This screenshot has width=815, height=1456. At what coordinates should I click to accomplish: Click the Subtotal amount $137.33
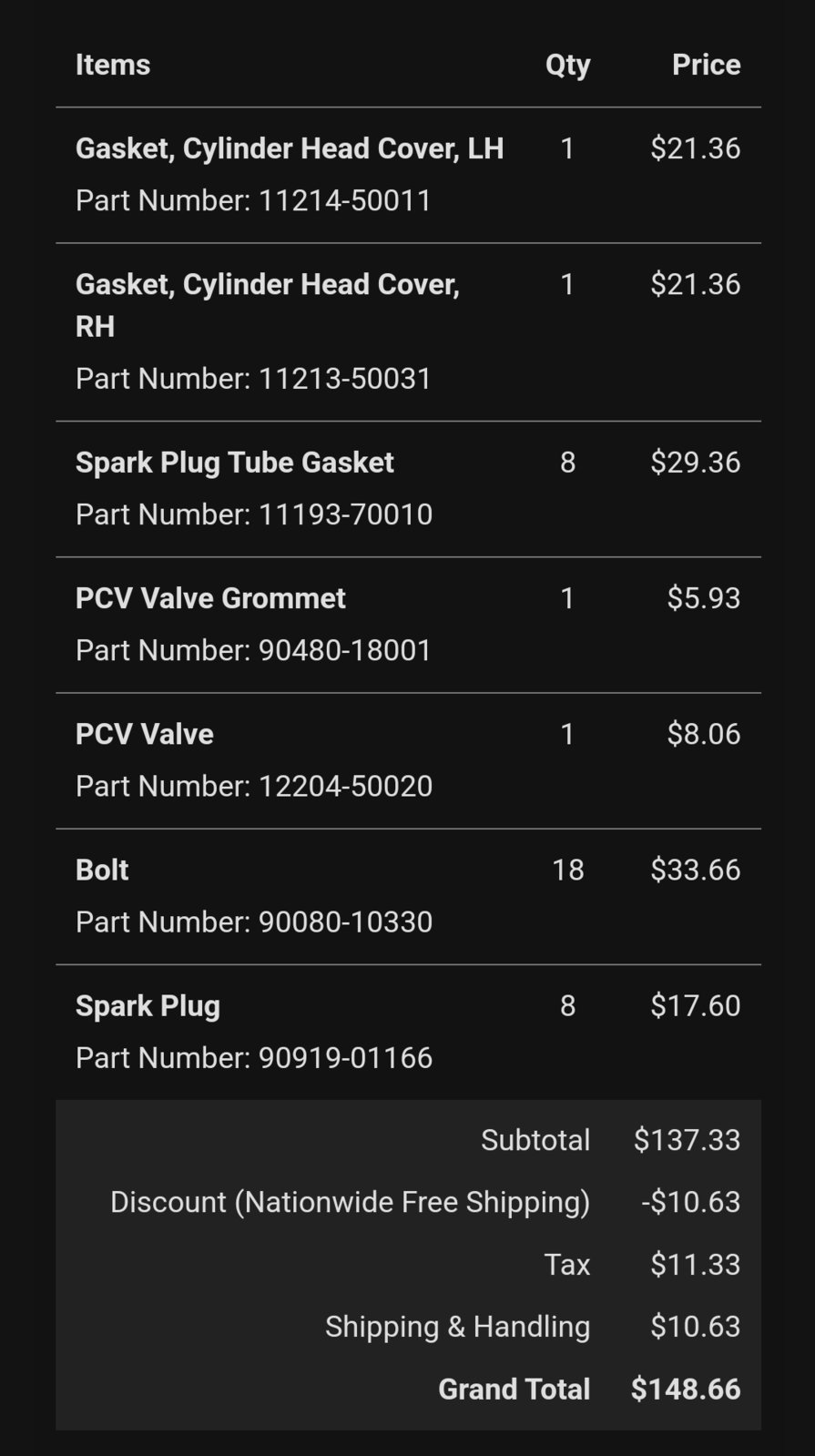pos(688,1140)
